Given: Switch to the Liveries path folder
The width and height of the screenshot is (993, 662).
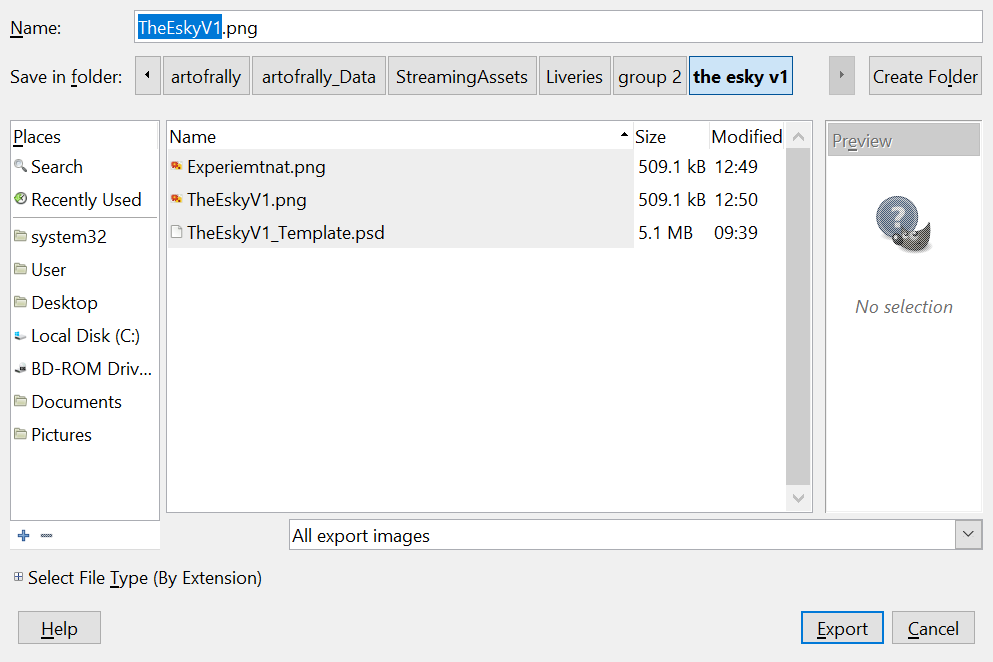Looking at the screenshot, I should 574,77.
